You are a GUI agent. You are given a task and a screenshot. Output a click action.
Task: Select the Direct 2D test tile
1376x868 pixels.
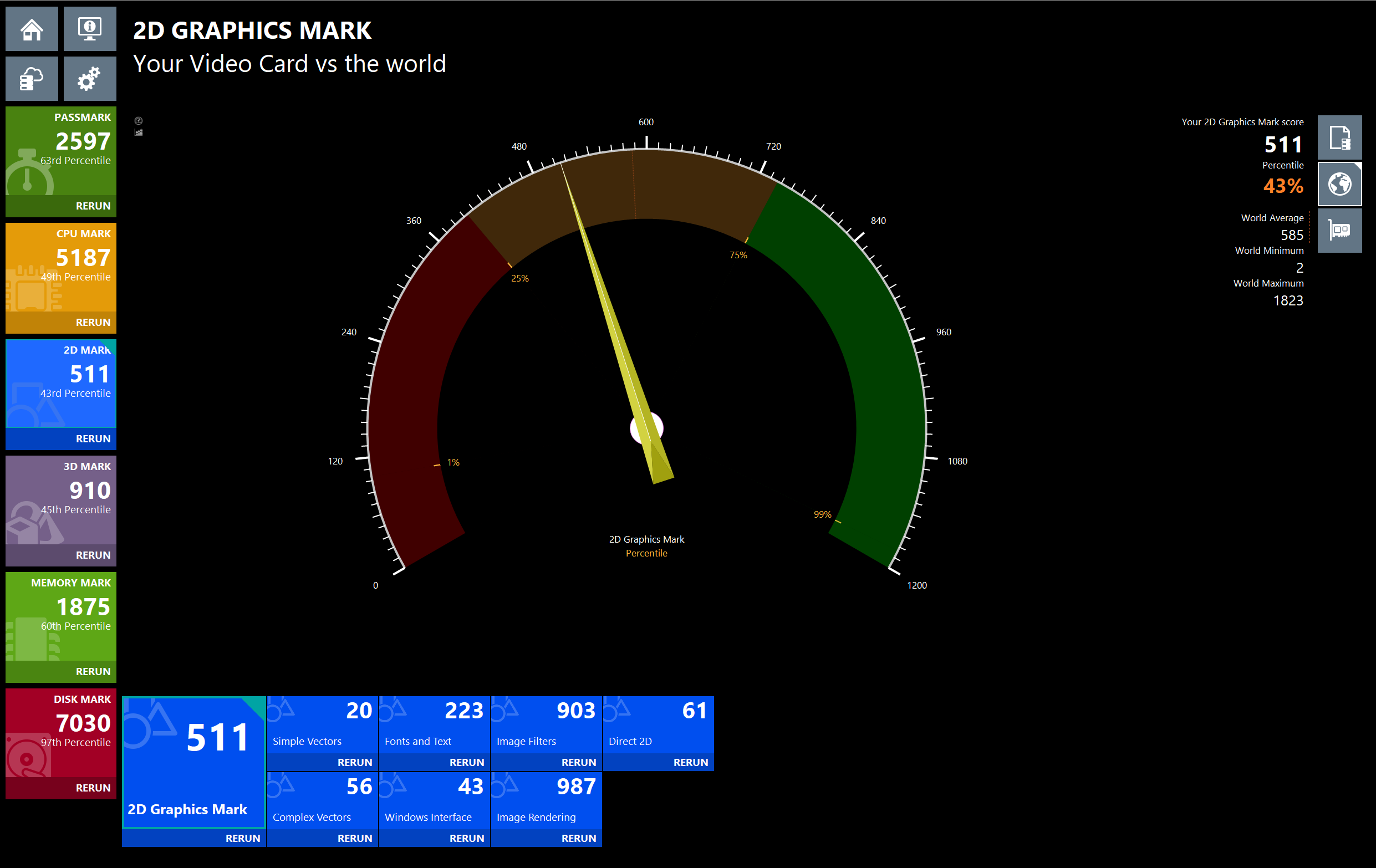point(658,724)
